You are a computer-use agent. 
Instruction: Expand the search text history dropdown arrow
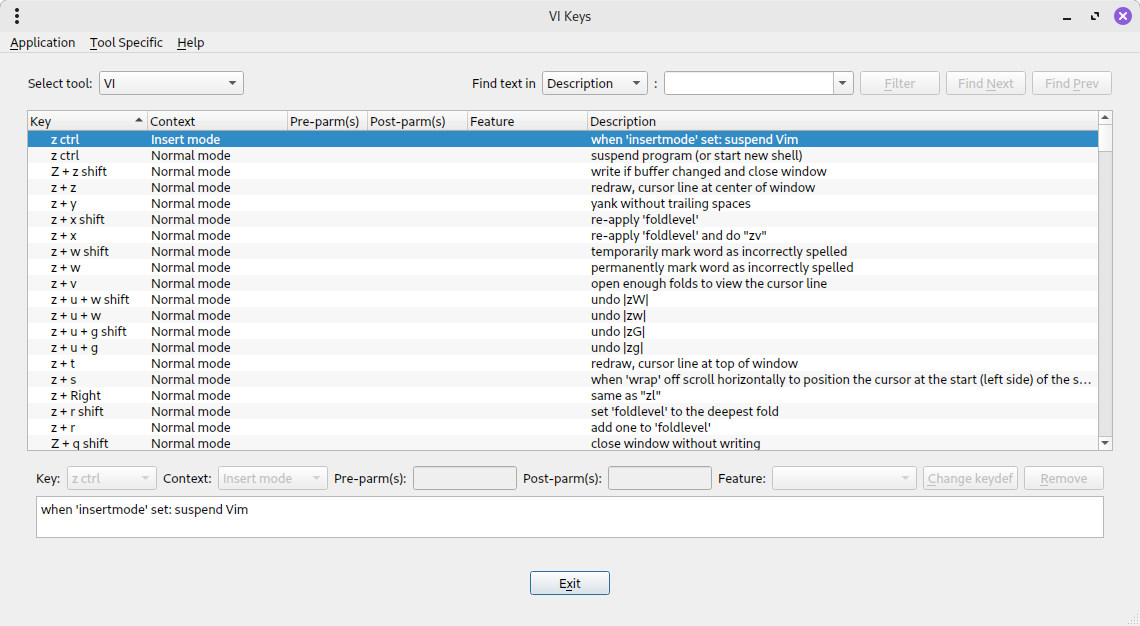843,84
